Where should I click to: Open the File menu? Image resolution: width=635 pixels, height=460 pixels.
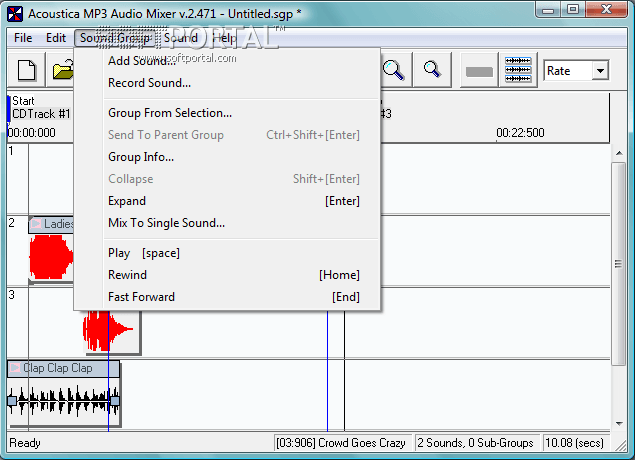23,38
